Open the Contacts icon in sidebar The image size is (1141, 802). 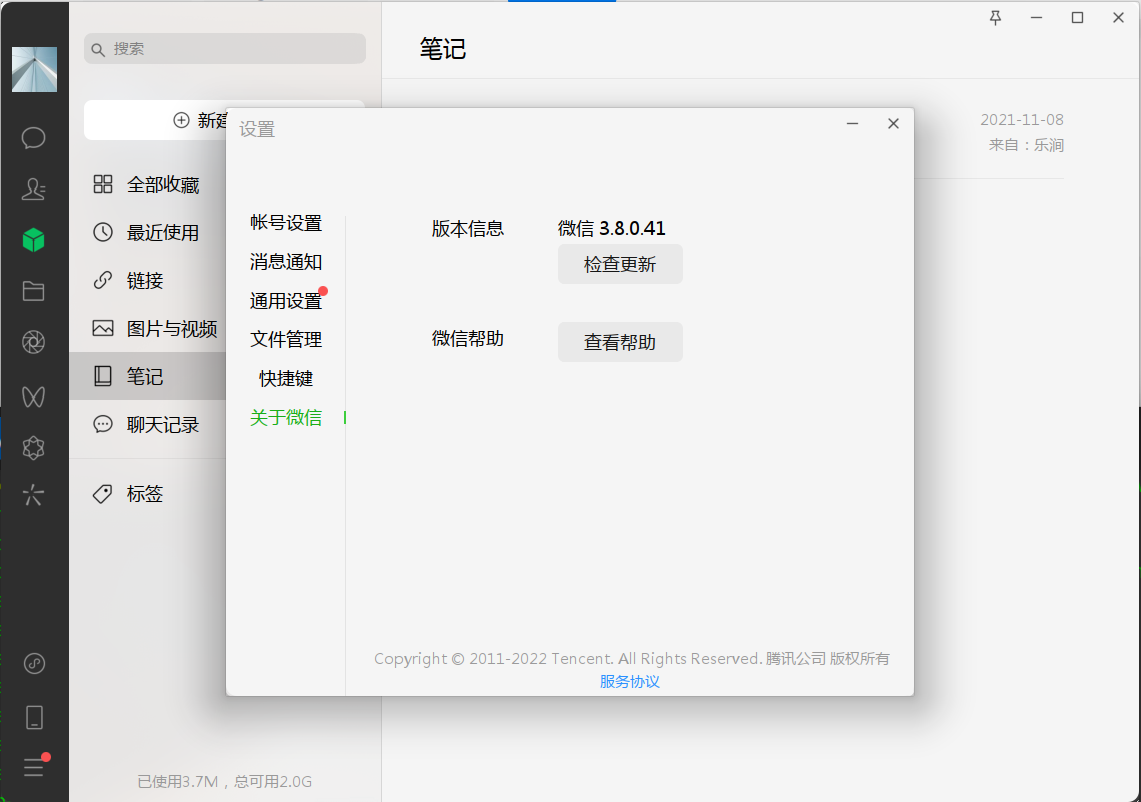[x=34, y=189]
